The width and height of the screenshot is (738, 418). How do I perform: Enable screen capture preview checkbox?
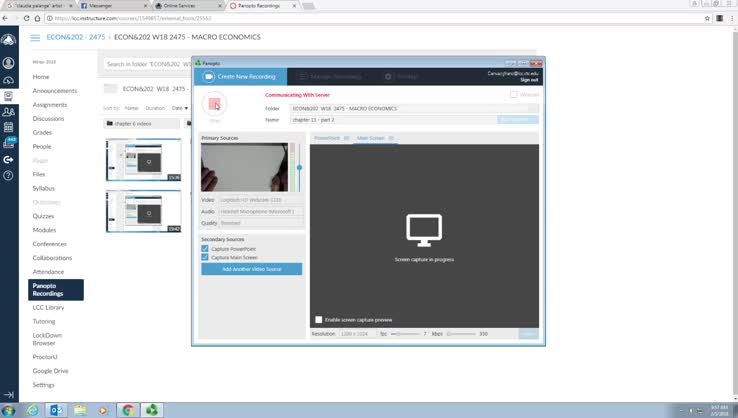point(319,320)
